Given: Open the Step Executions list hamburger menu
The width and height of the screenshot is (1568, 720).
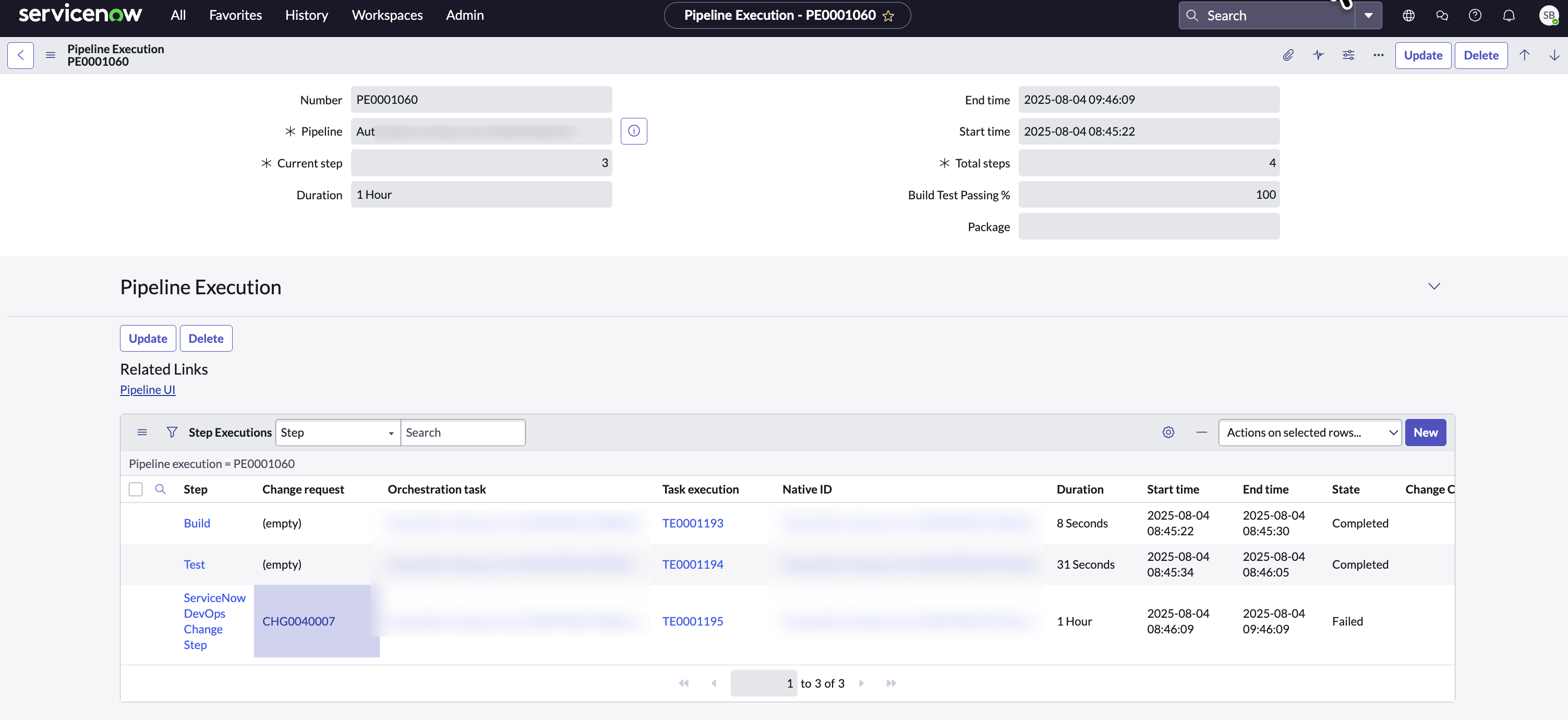Looking at the screenshot, I should pos(142,432).
